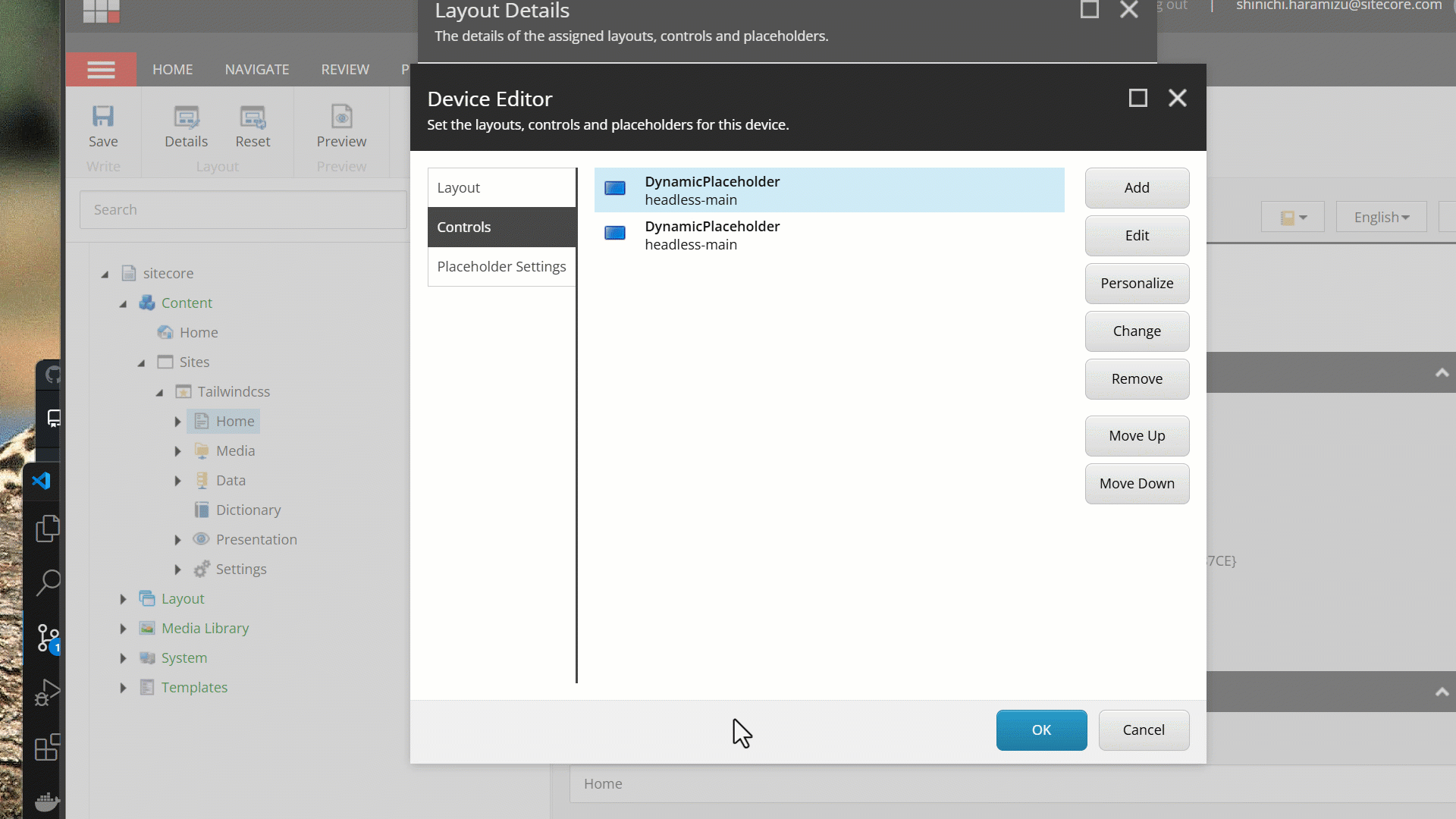Viewport: 1456px width, 819px height.
Task: Select the Controls tab in Device Editor
Action: tap(465, 226)
